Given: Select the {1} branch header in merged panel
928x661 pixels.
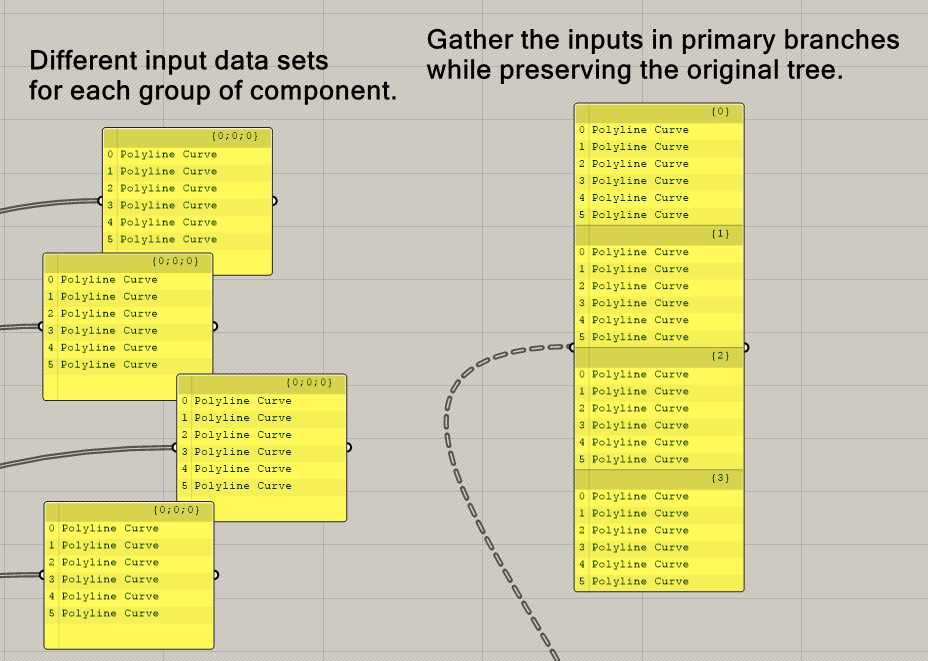Looking at the screenshot, I should click(659, 234).
